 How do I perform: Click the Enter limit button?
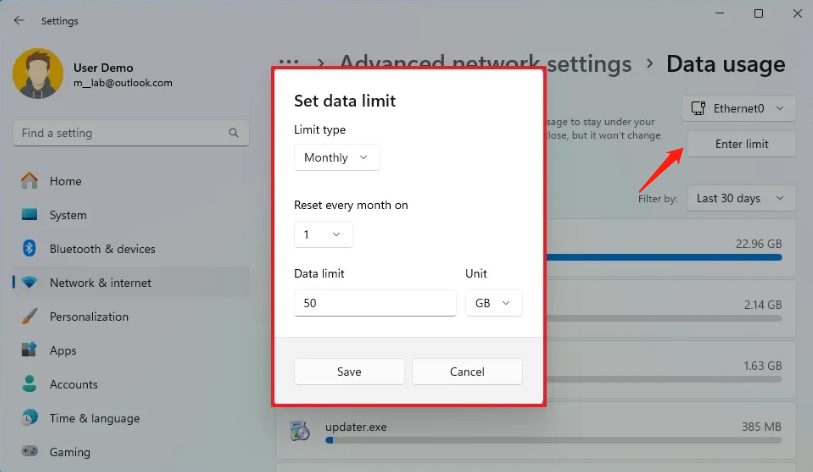pyautogui.click(x=742, y=144)
